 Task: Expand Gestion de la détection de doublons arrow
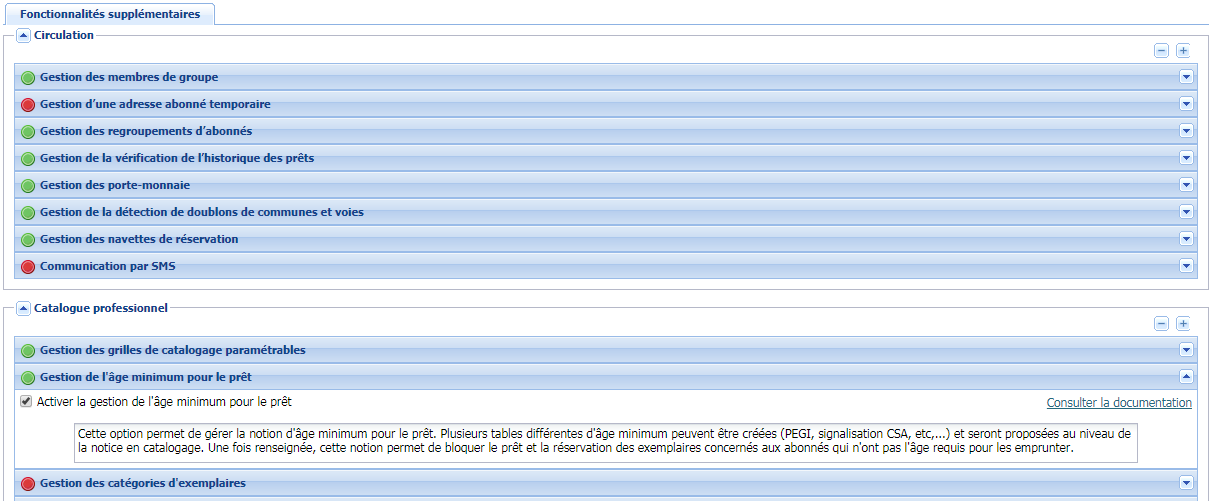(1186, 212)
